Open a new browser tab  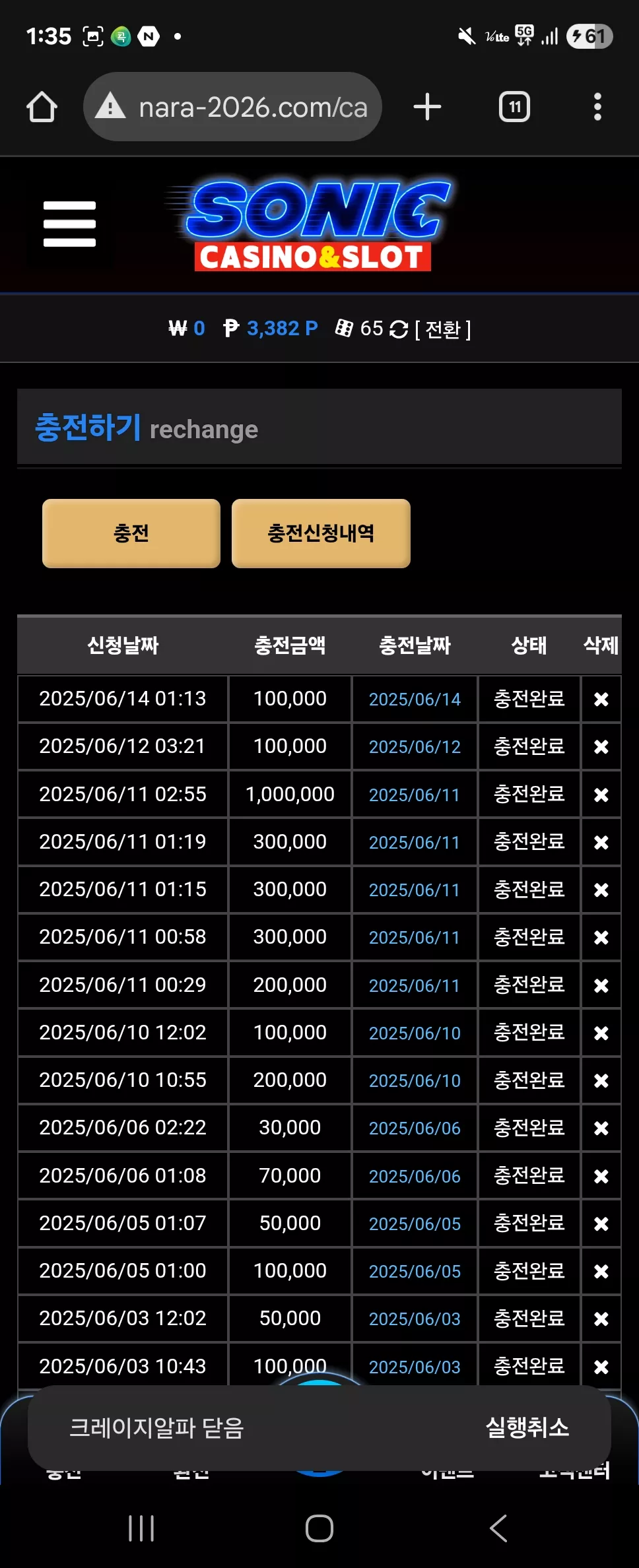click(x=427, y=107)
